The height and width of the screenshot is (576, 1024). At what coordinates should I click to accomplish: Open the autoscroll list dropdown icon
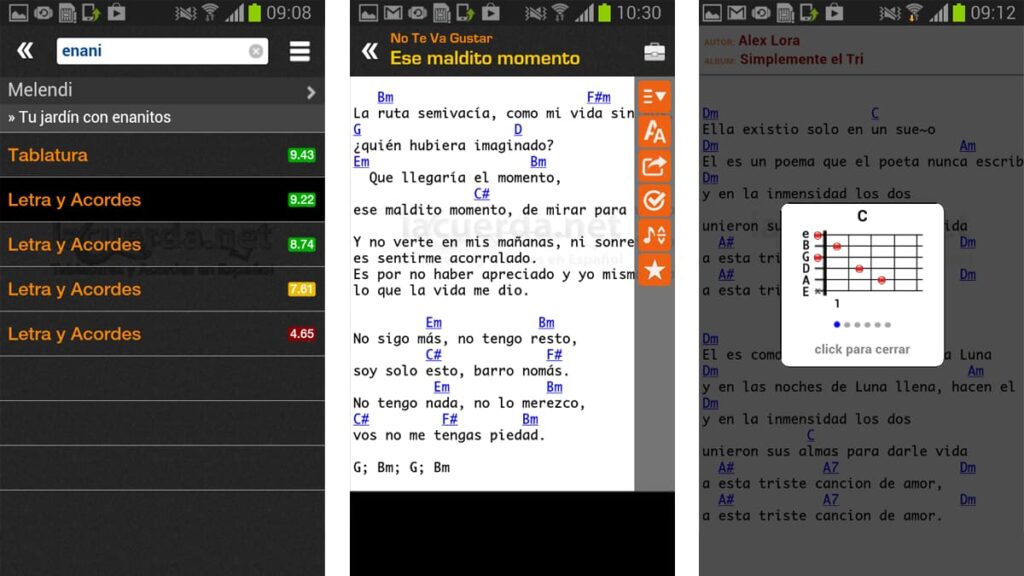(654, 97)
